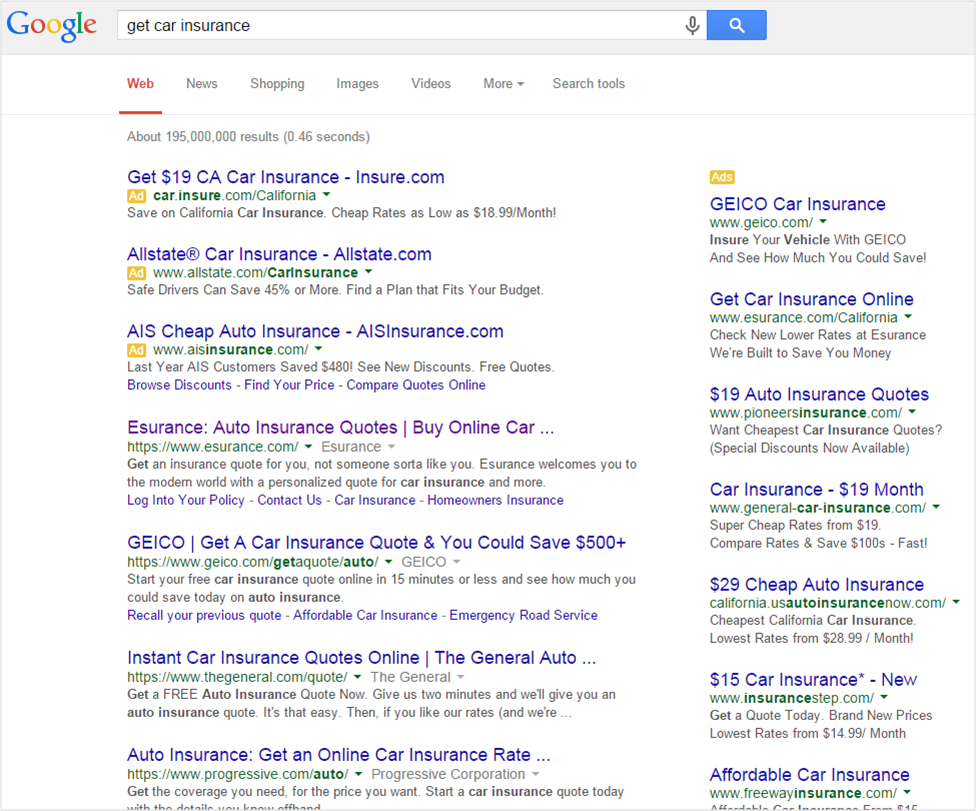Image resolution: width=976 pixels, height=811 pixels.
Task: Expand arrow next to sidebar www.geico.com/
Action: [823, 222]
